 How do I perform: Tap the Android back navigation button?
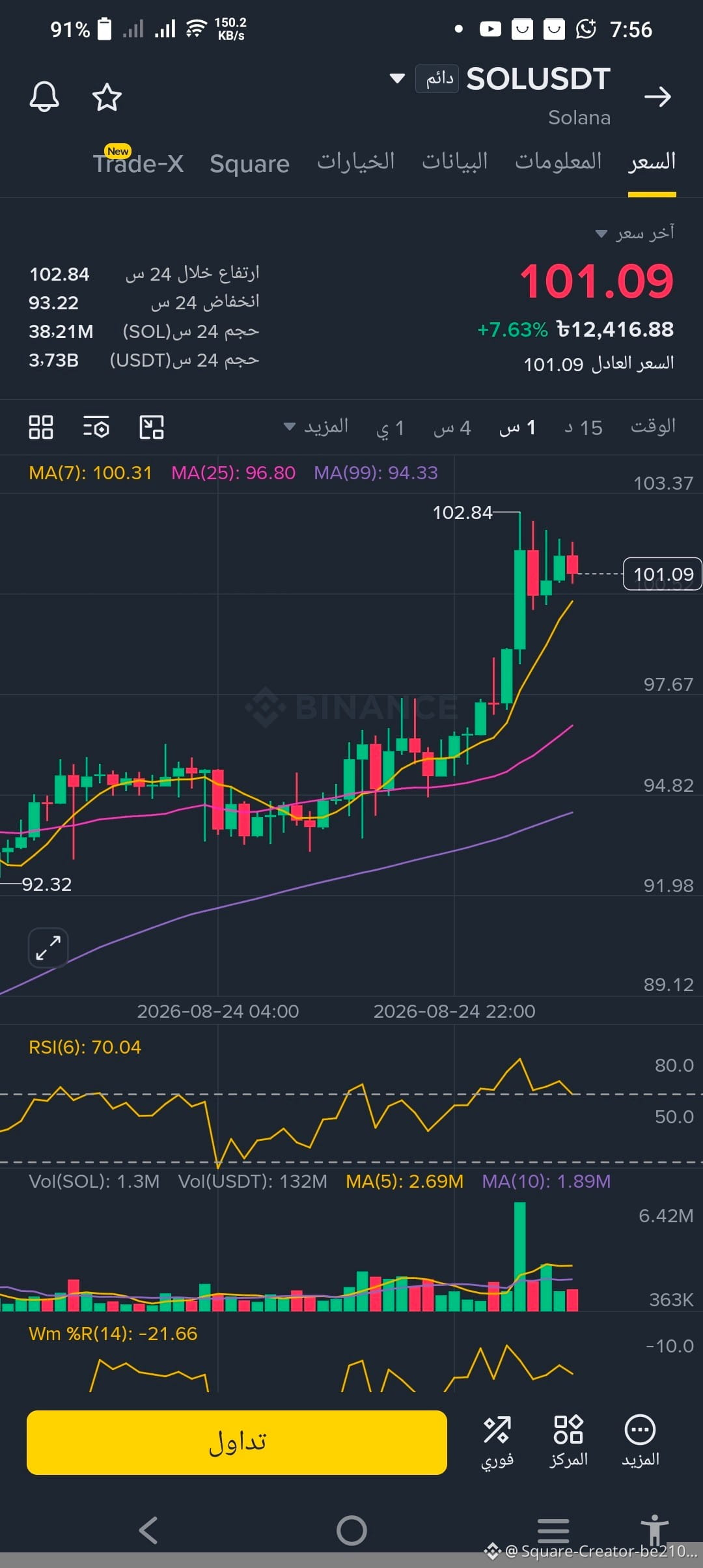pos(148,1530)
